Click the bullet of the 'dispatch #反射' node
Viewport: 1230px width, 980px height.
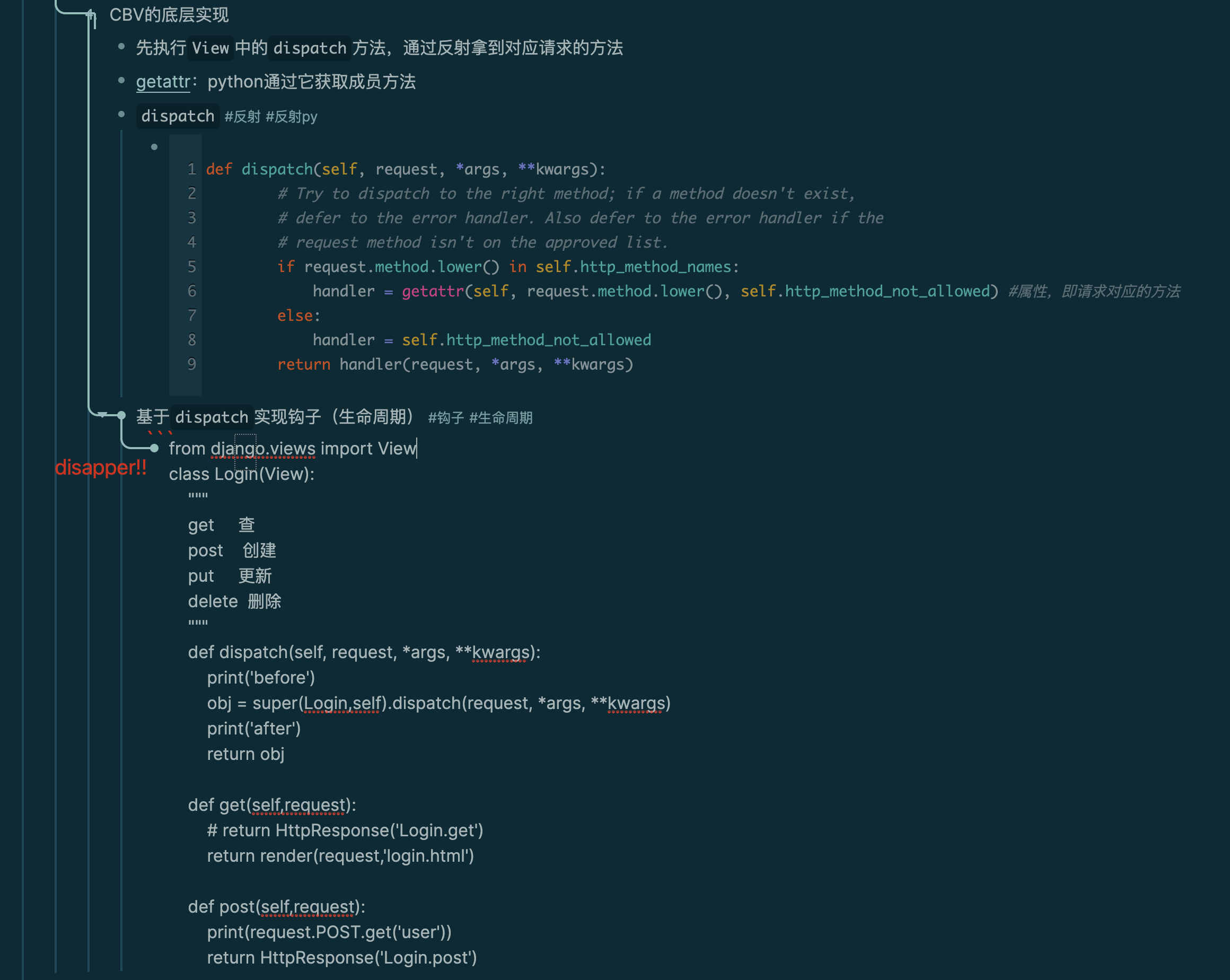click(x=122, y=114)
